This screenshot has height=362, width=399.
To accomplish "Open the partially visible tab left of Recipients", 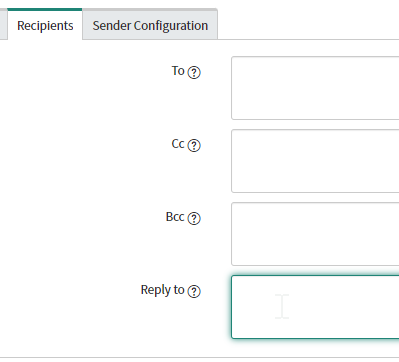I will (3, 25).
